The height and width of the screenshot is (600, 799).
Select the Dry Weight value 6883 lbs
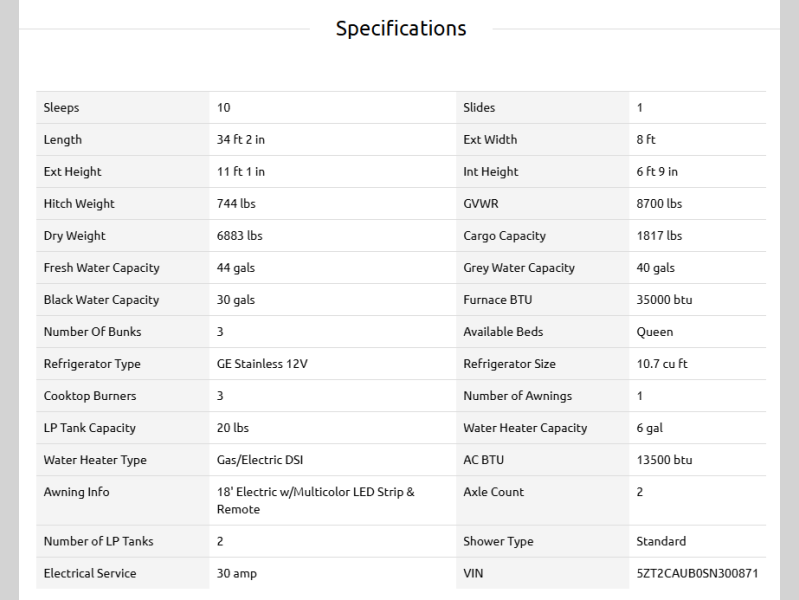click(x=239, y=236)
